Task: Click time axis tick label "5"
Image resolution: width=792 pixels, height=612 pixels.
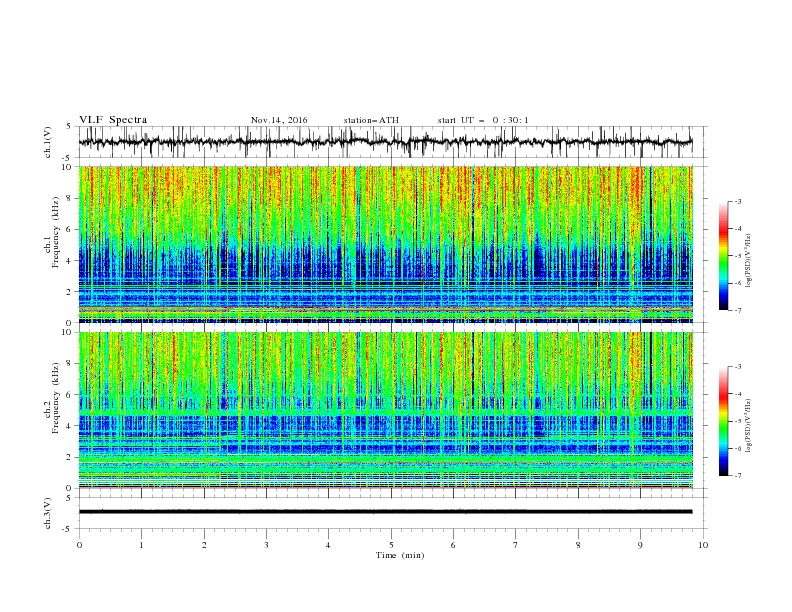Action: (x=391, y=545)
